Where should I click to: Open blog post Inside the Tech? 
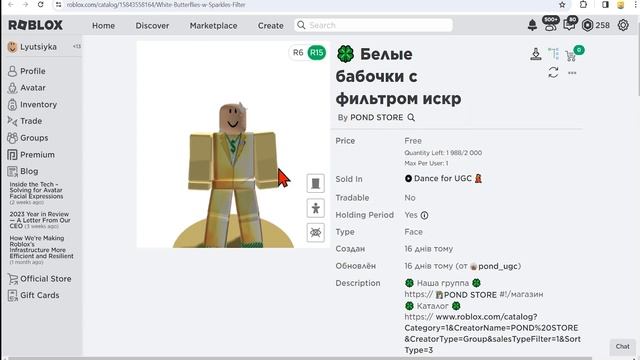pyautogui.click(x=36, y=190)
